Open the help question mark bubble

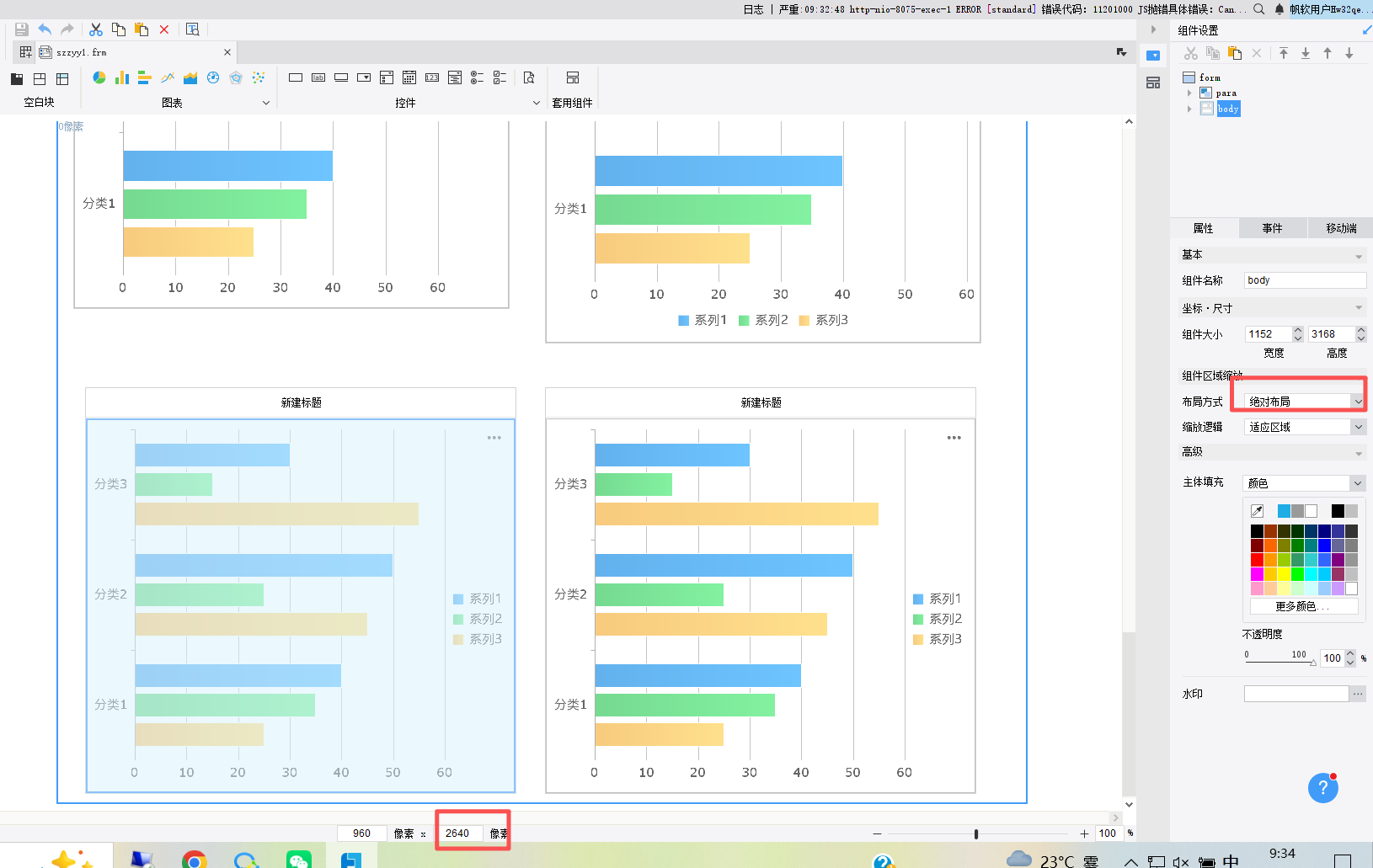[x=1323, y=788]
